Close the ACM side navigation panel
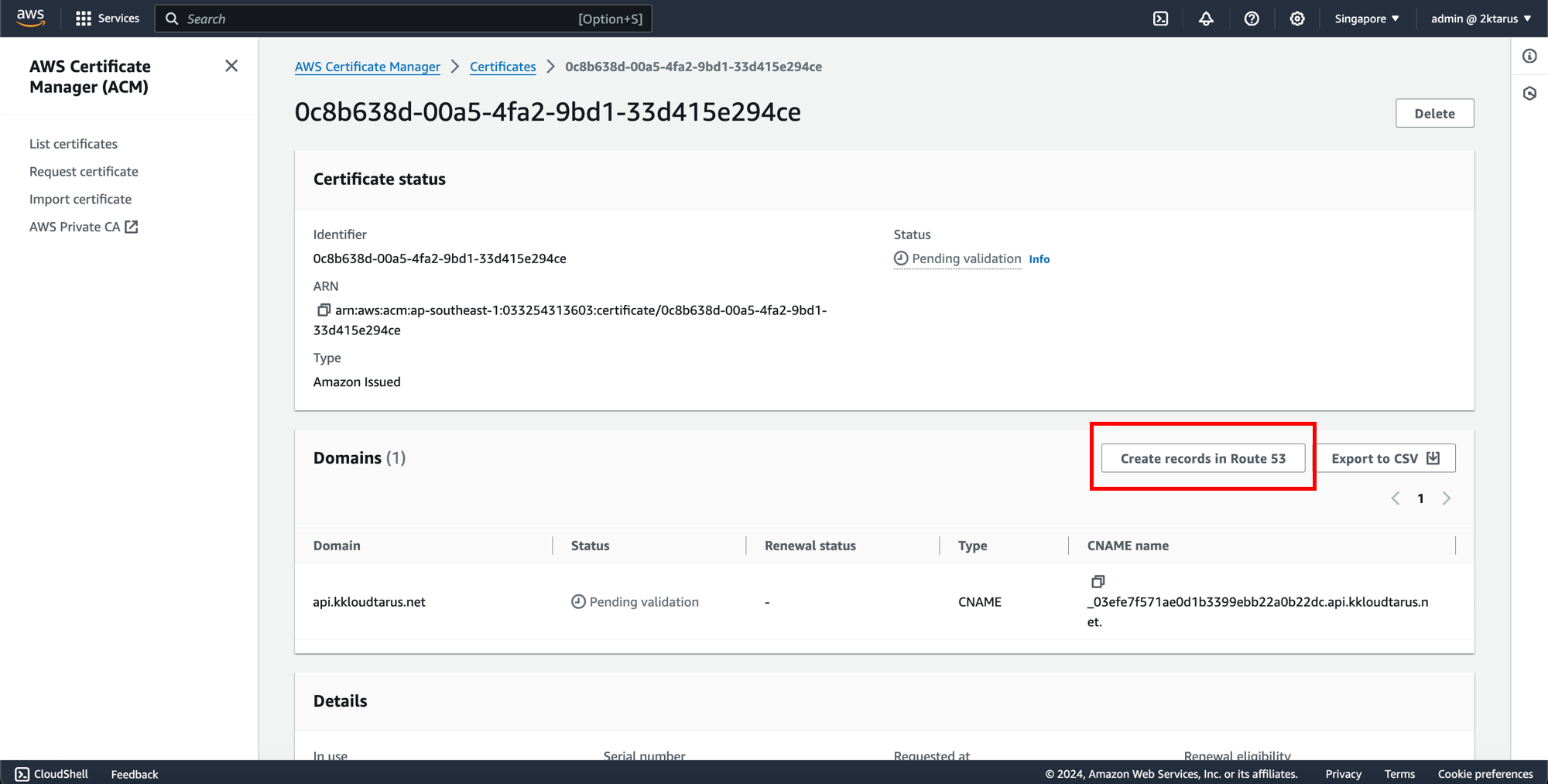Image resolution: width=1548 pixels, height=784 pixels. tap(231, 66)
